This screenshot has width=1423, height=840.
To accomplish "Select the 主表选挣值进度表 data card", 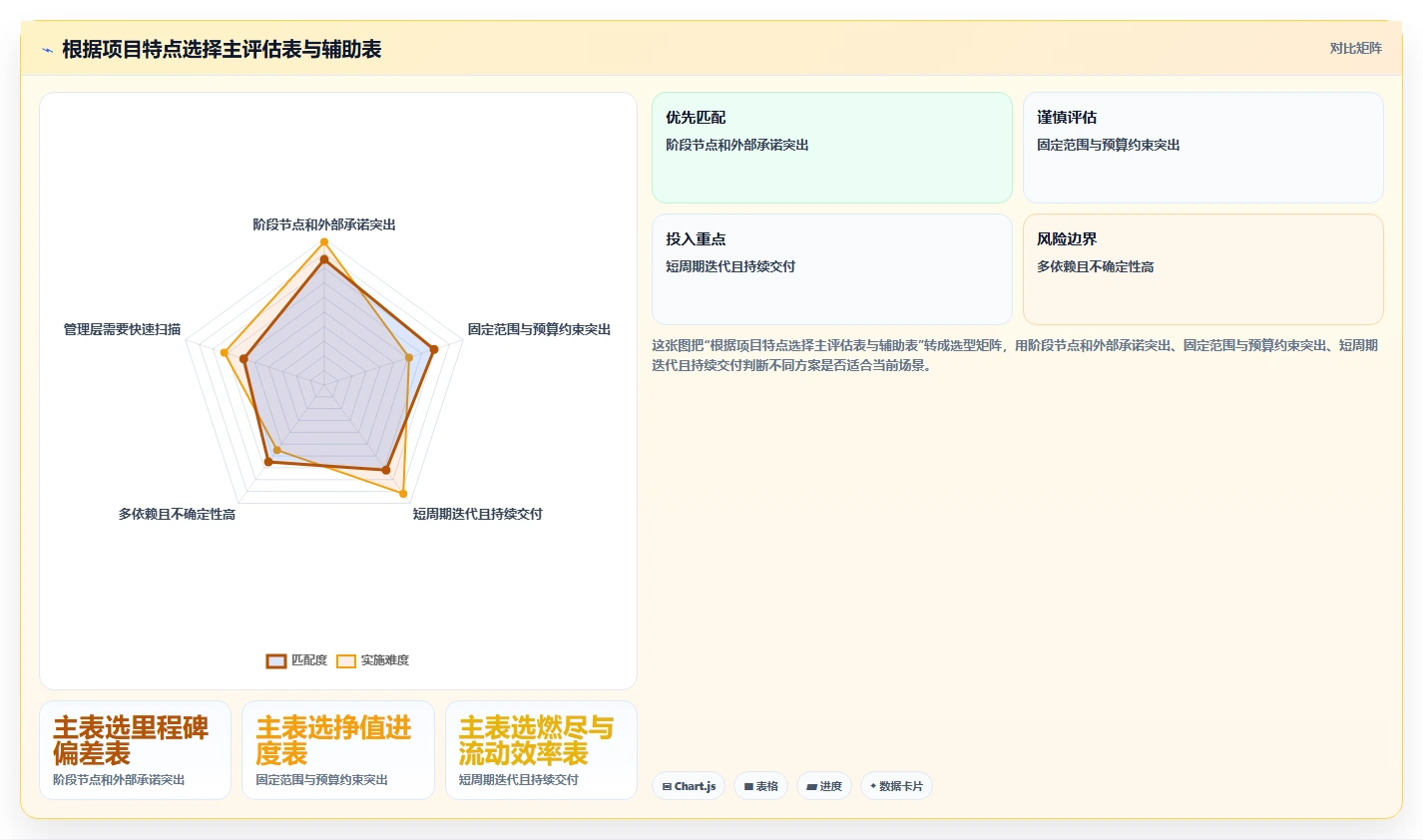I will tap(338, 750).
